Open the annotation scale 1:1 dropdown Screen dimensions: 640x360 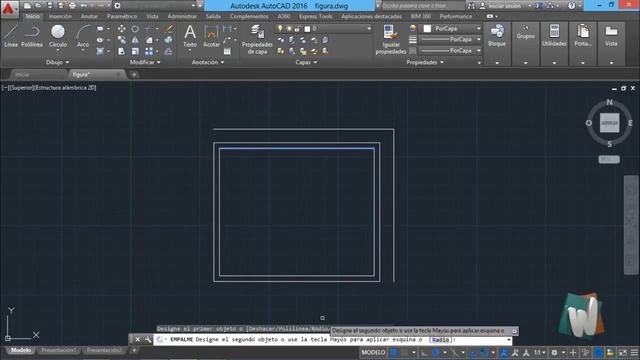(540, 352)
